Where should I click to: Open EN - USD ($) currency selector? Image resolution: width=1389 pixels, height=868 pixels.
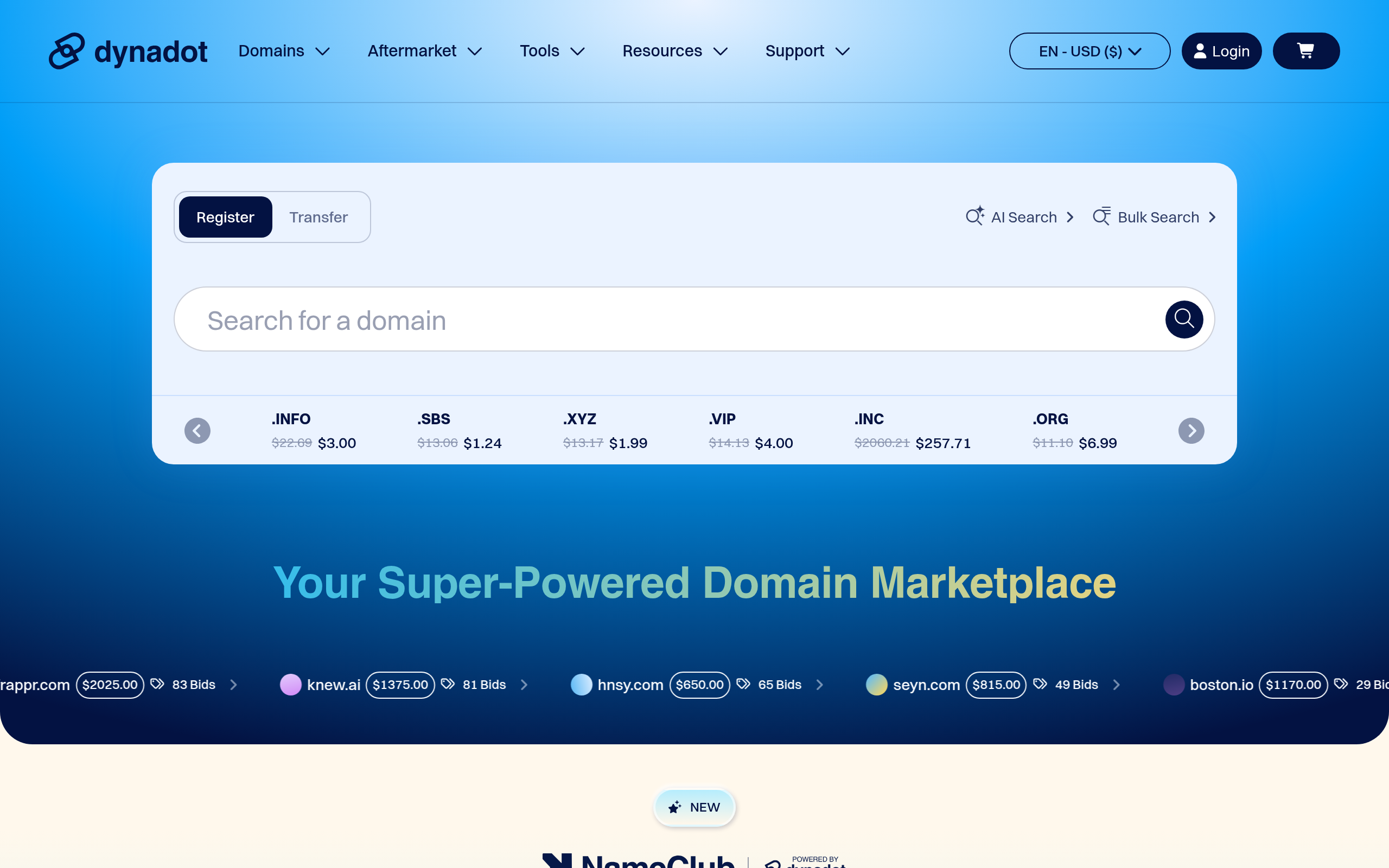coord(1089,51)
